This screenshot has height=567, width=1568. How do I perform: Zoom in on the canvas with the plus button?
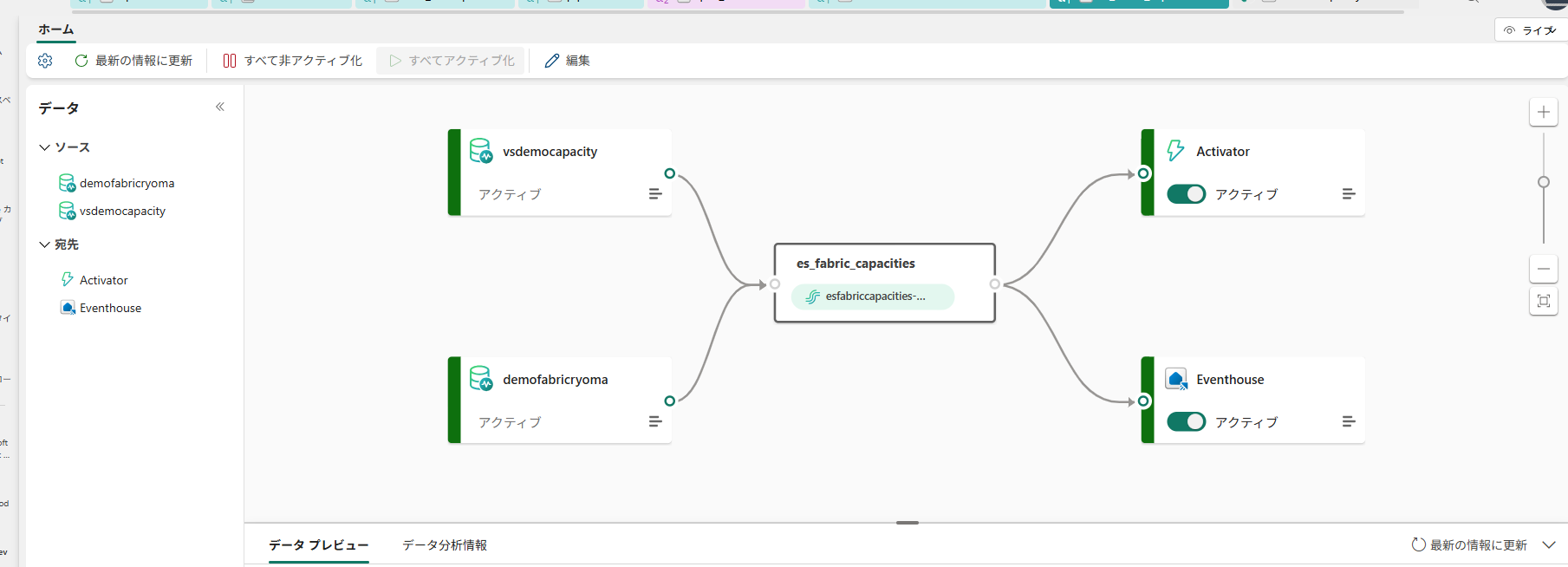pyautogui.click(x=1544, y=112)
